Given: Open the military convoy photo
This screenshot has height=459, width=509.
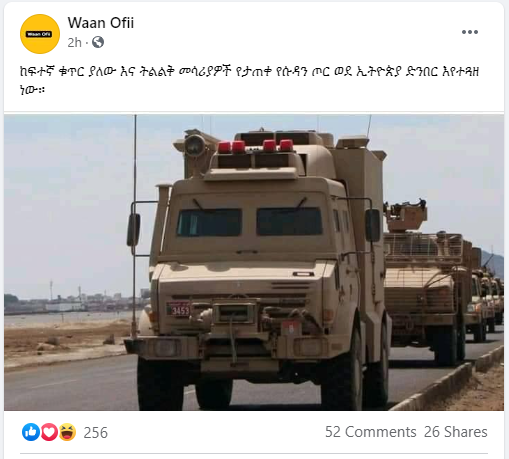Looking at the screenshot, I should point(254,262).
